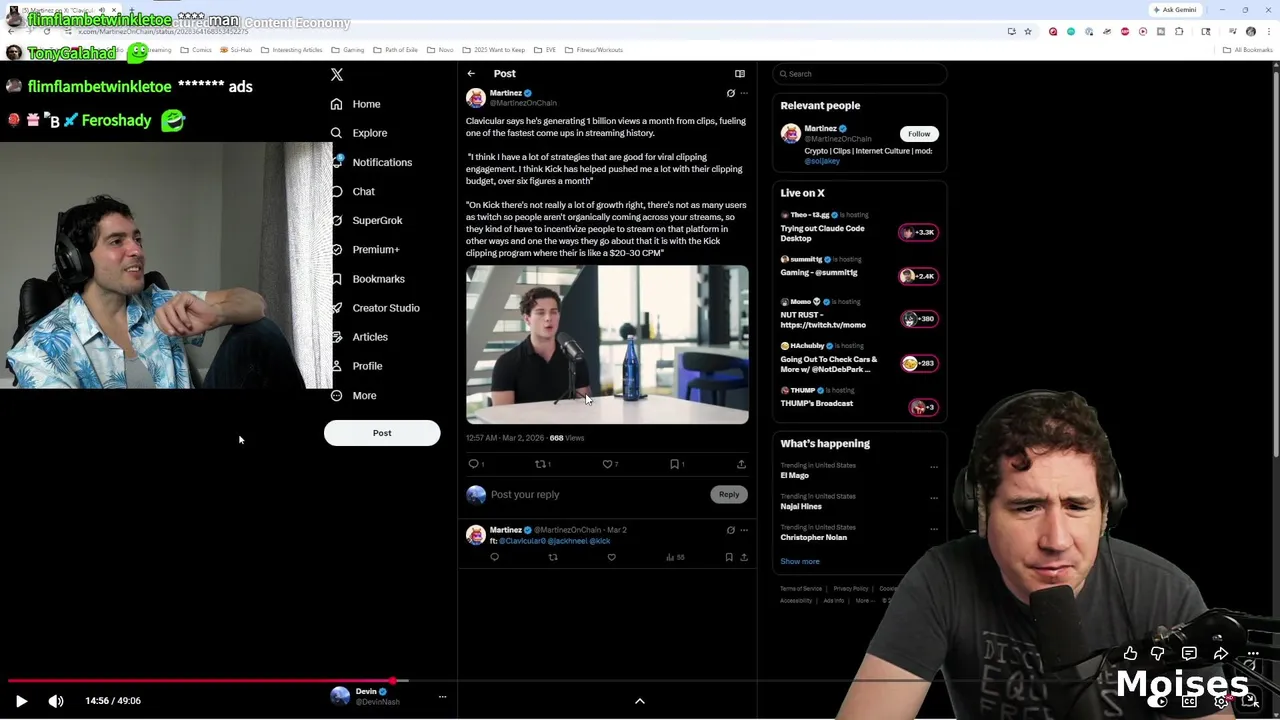
Task: Reply to the second Martinez post
Action: tap(494, 557)
